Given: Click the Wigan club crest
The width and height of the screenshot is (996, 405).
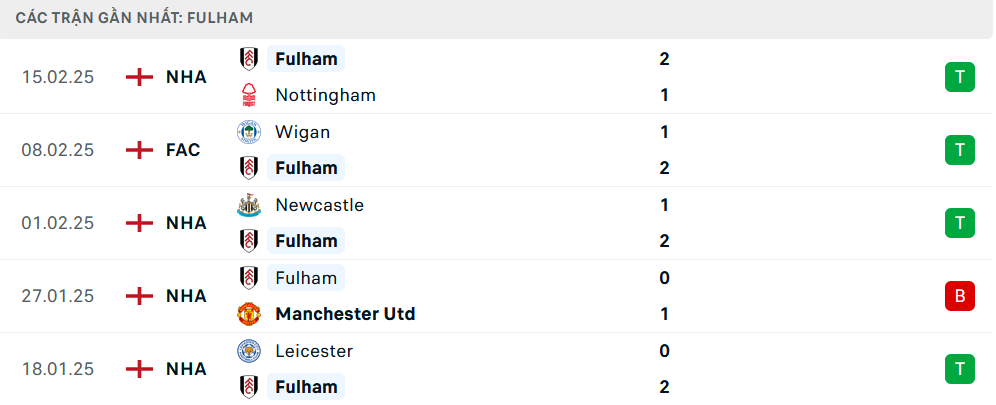Looking at the screenshot, I should point(248,132).
